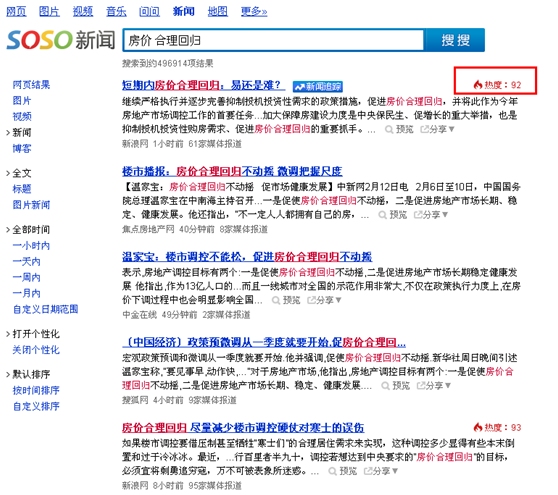Click 预览 magnifier under the 楼市播报 result
Image resolution: width=558 pixels, height=495 pixels.
pos(393,215)
